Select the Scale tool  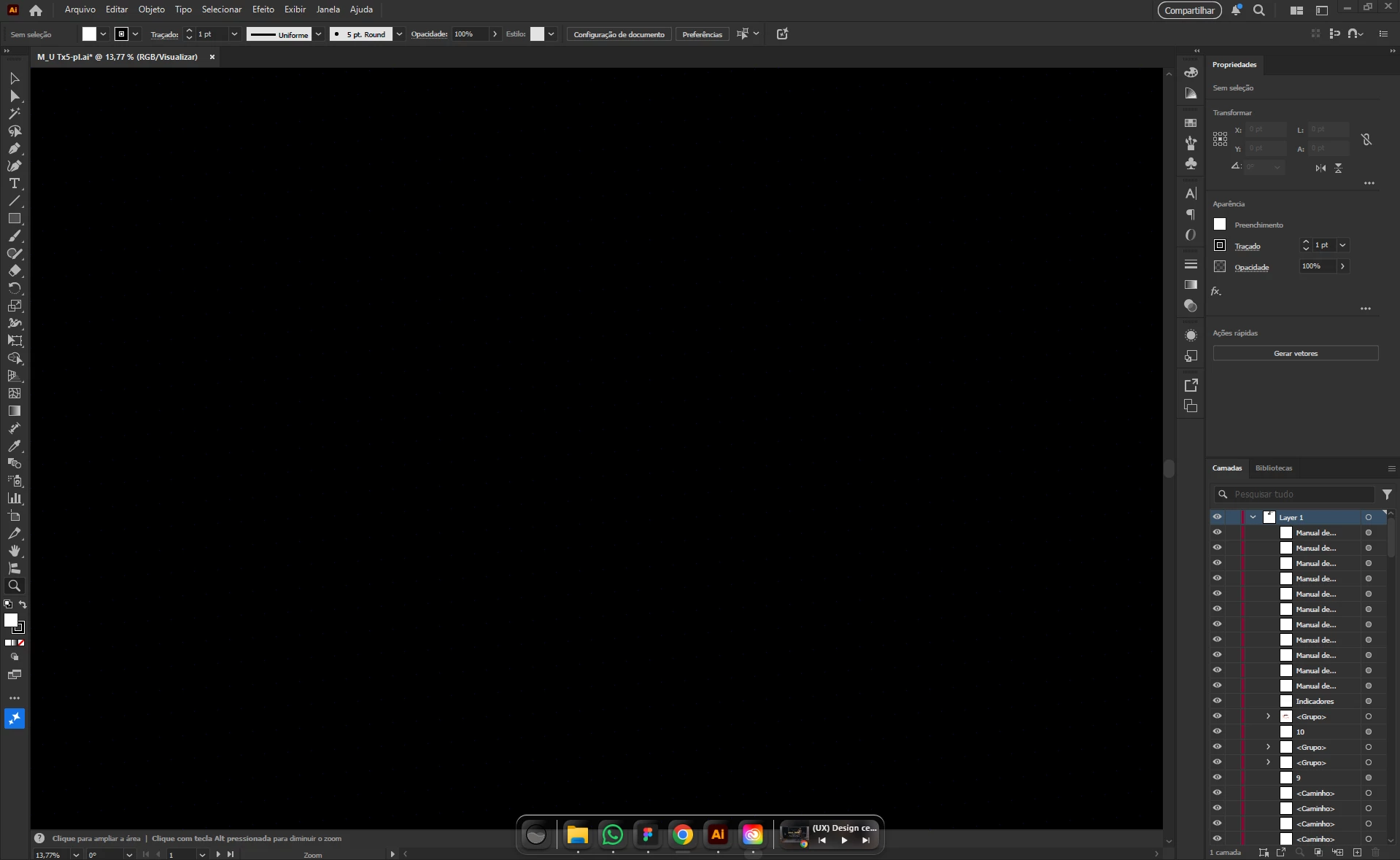pos(15,306)
